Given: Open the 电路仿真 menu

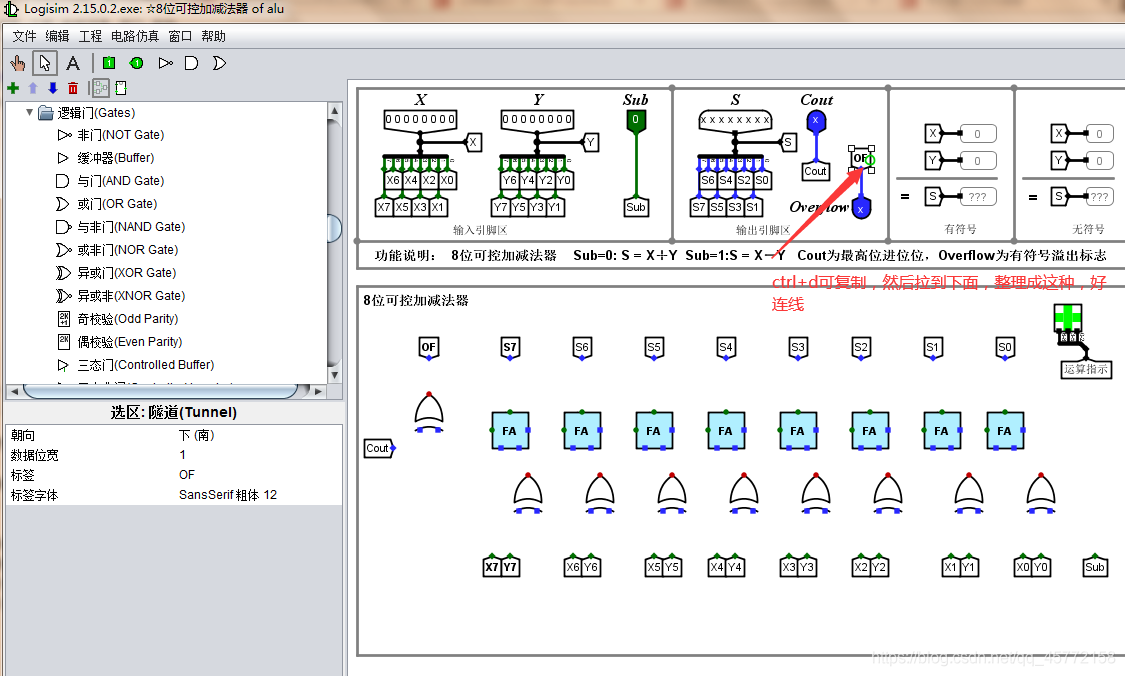Looking at the screenshot, I should (x=135, y=36).
